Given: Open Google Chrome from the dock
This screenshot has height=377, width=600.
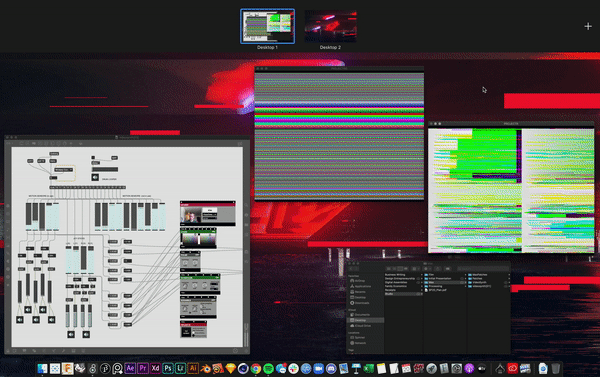Looking at the screenshot, I should (x=256, y=369).
